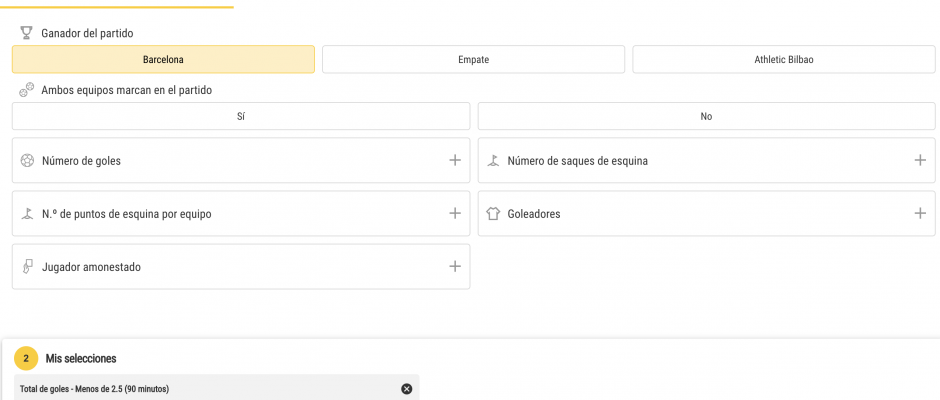
Task: Choose No for both teams scoring
Action: (x=706, y=116)
